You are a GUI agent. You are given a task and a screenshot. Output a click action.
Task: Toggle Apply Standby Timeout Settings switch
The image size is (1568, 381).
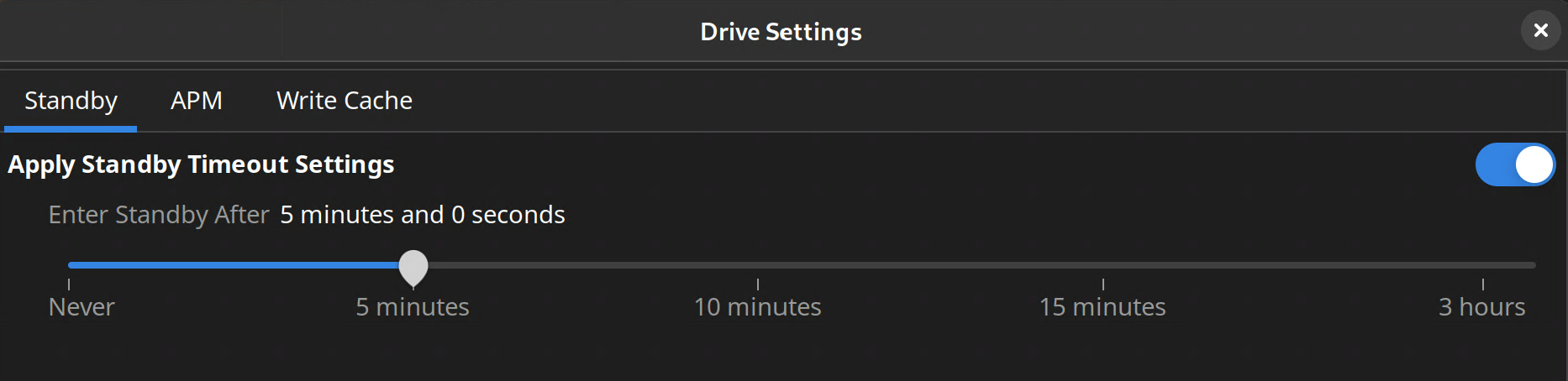point(1515,164)
